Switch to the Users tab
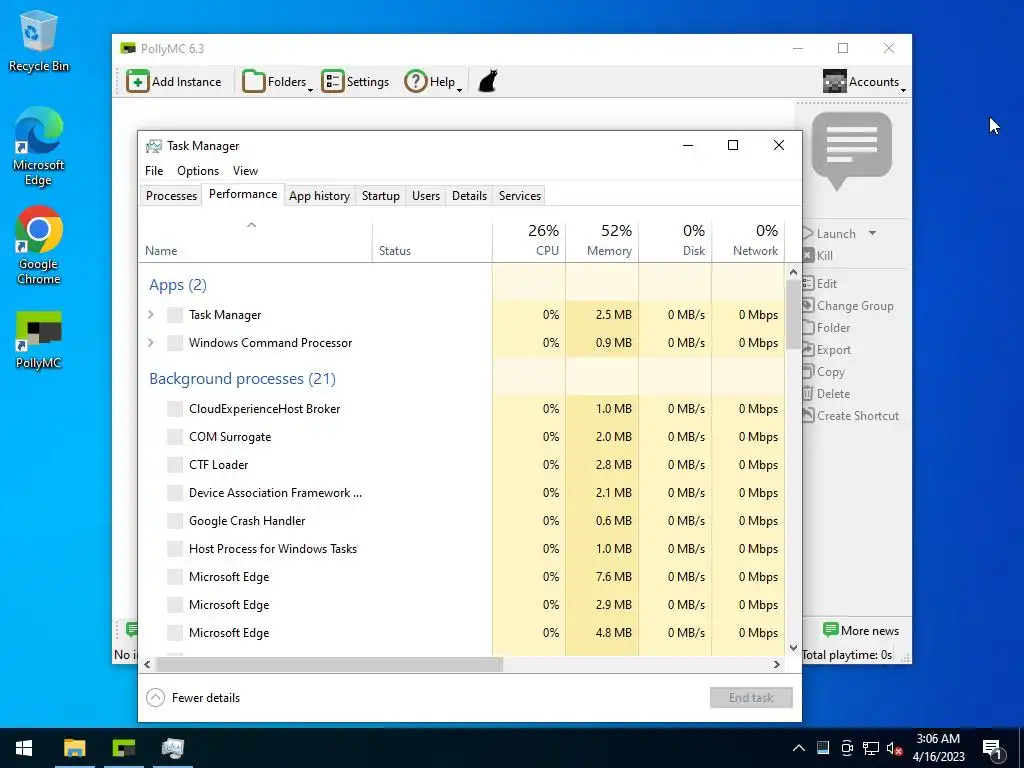This screenshot has height=768, width=1024. click(x=426, y=196)
